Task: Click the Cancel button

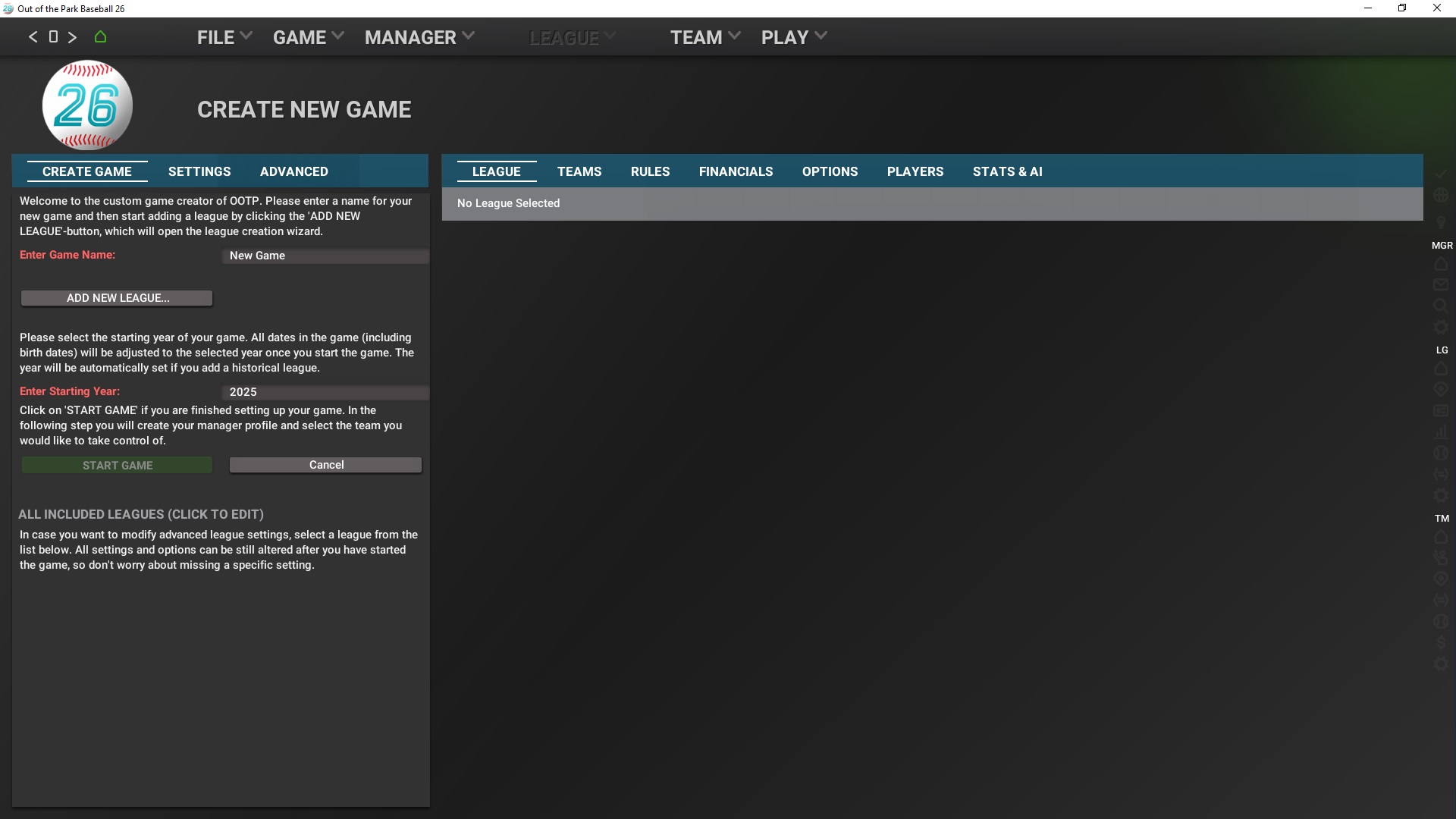Action: 326,465
